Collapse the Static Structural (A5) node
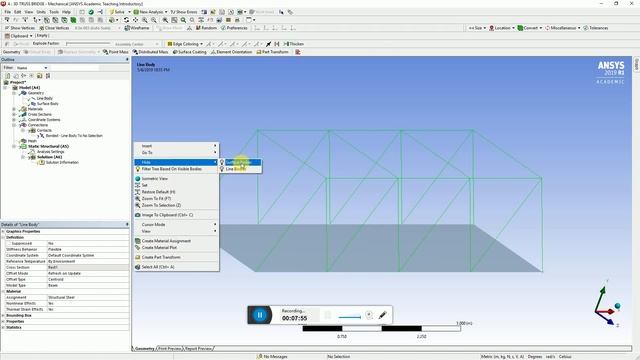The width and height of the screenshot is (640, 360). [14, 146]
